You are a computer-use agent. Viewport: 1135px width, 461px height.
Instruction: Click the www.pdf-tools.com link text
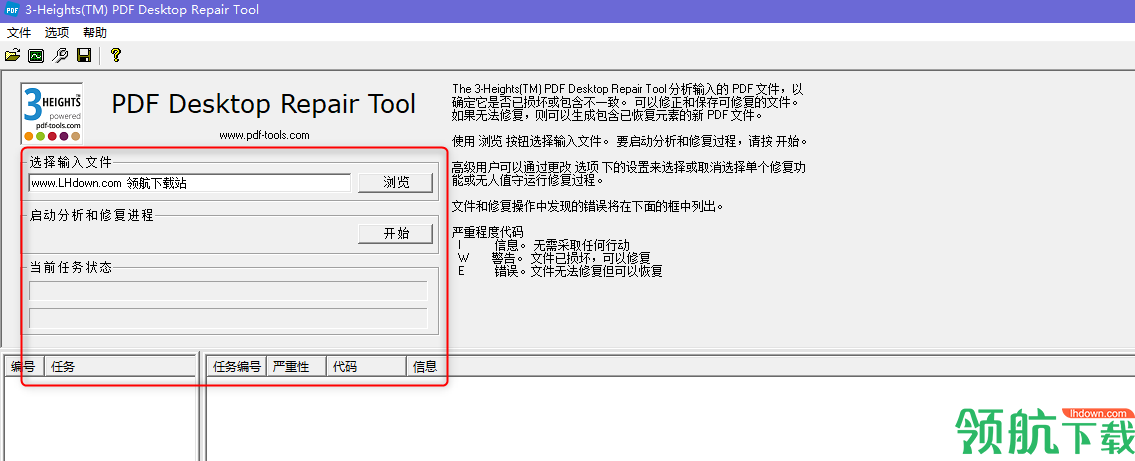click(264, 135)
